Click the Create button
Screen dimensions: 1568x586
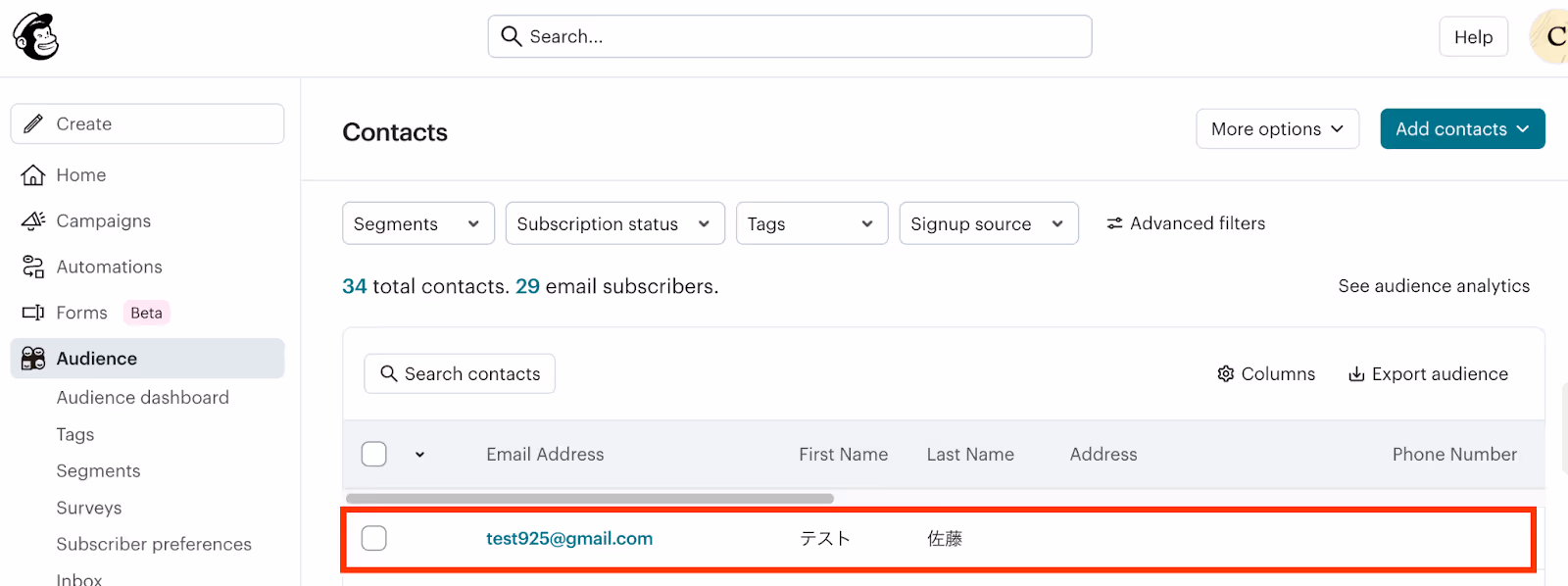tap(147, 123)
